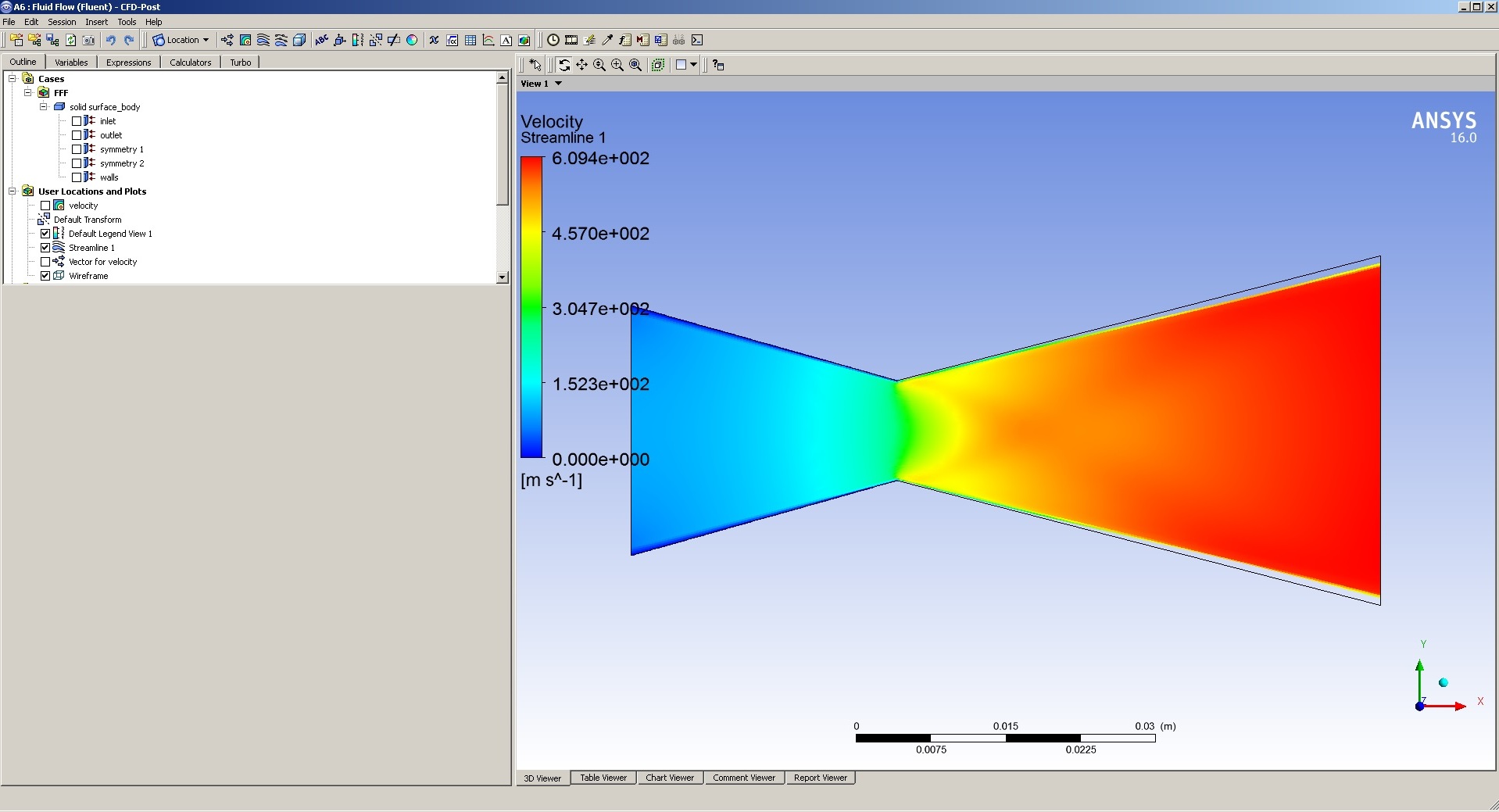Insert a Color Map
The height and width of the screenshot is (812, 1499).
point(412,40)
